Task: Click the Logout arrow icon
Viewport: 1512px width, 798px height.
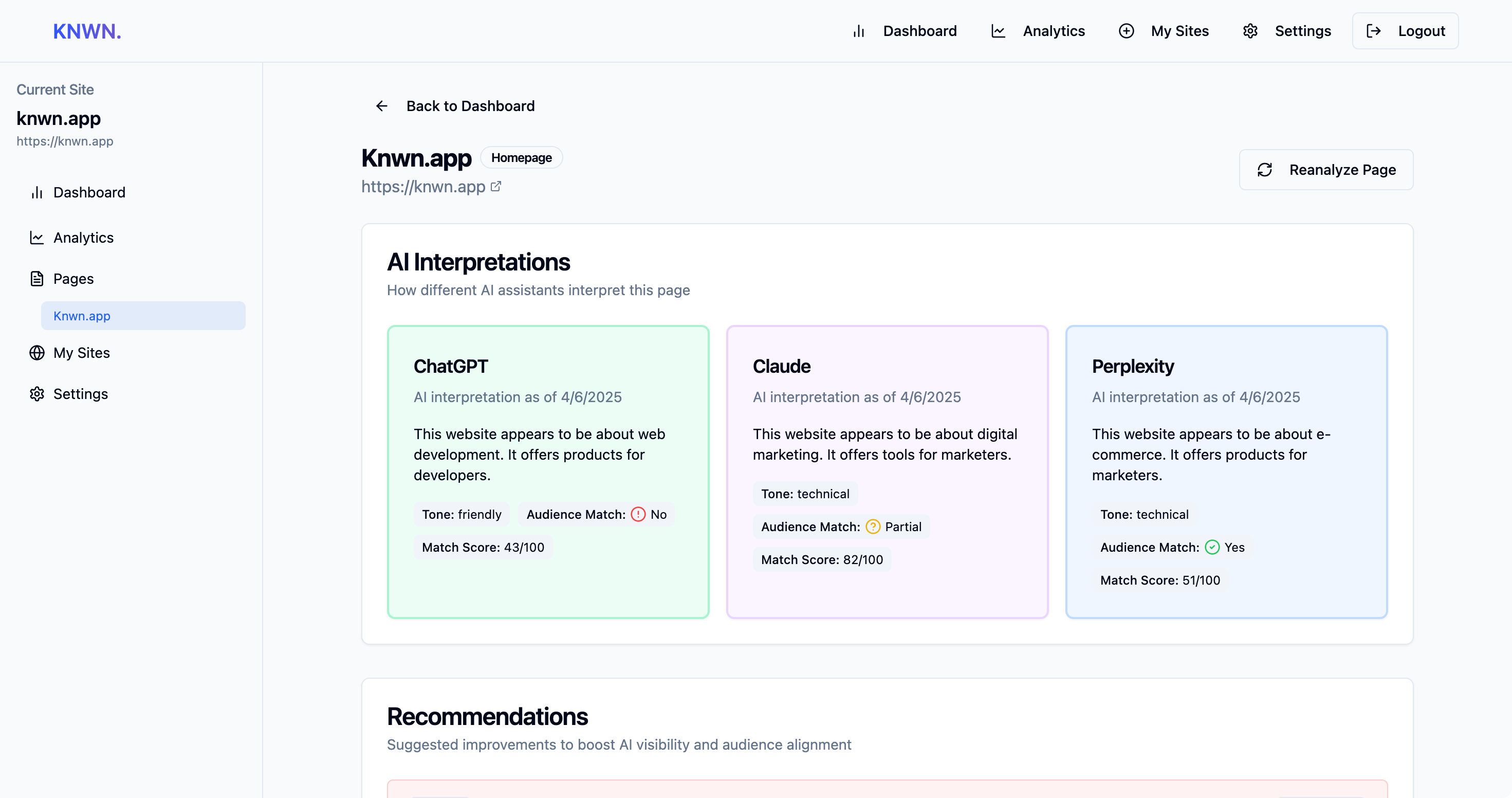Action: [1373, 31]
